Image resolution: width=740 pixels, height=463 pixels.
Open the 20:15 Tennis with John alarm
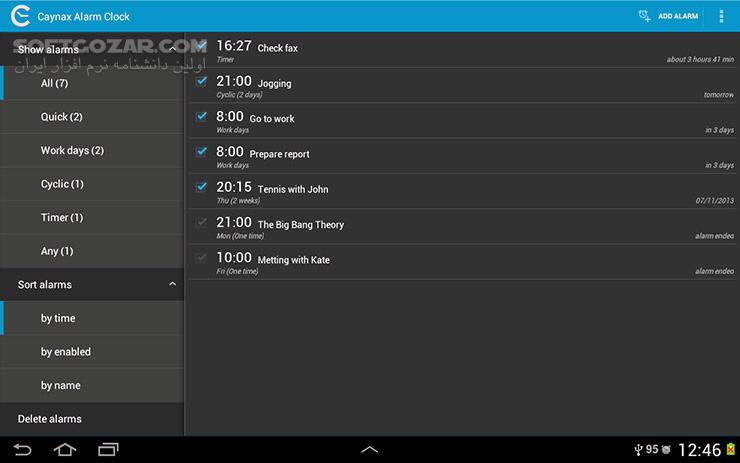pyautogui.click(x=462, y=192)
